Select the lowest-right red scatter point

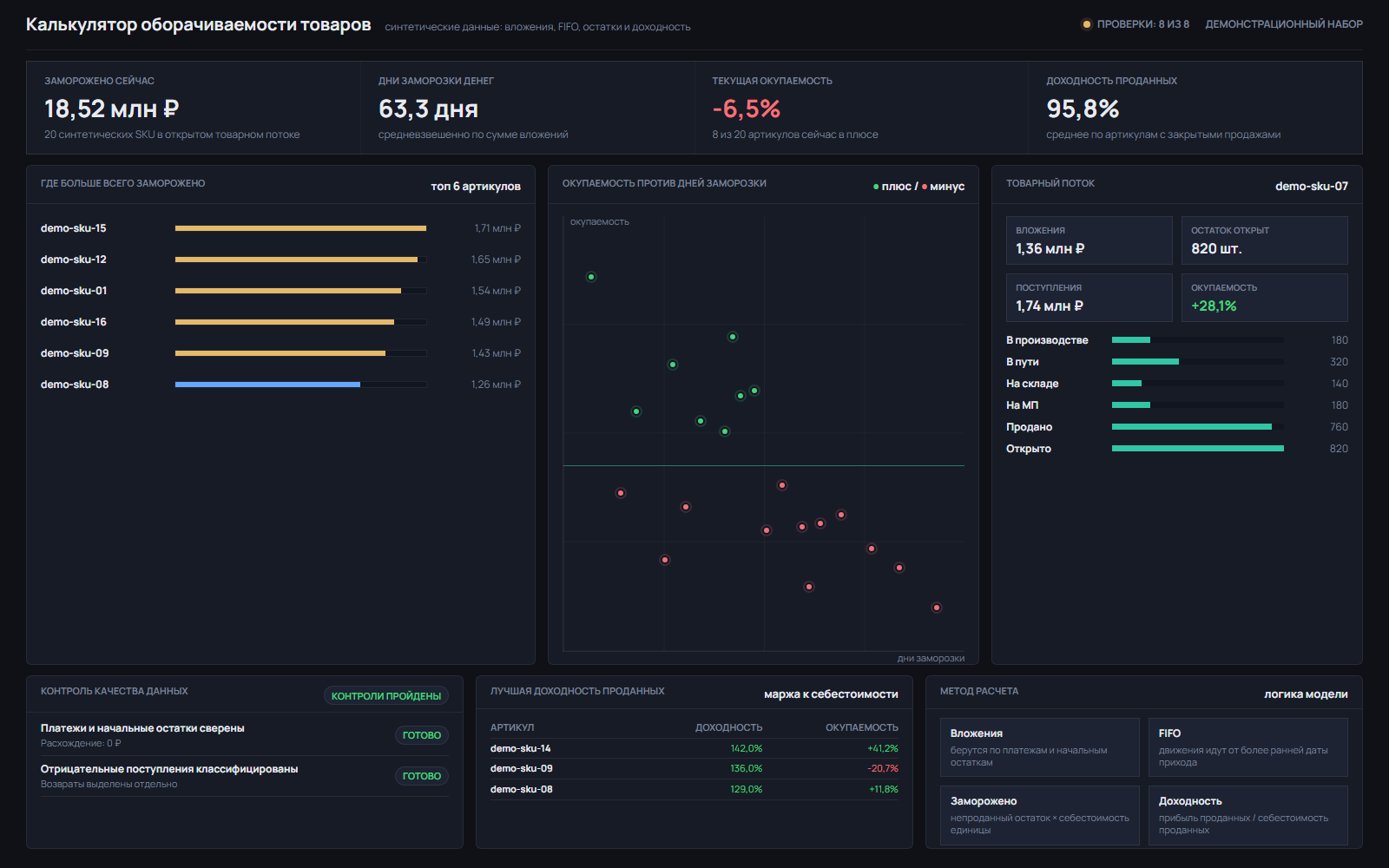(937, 608)
